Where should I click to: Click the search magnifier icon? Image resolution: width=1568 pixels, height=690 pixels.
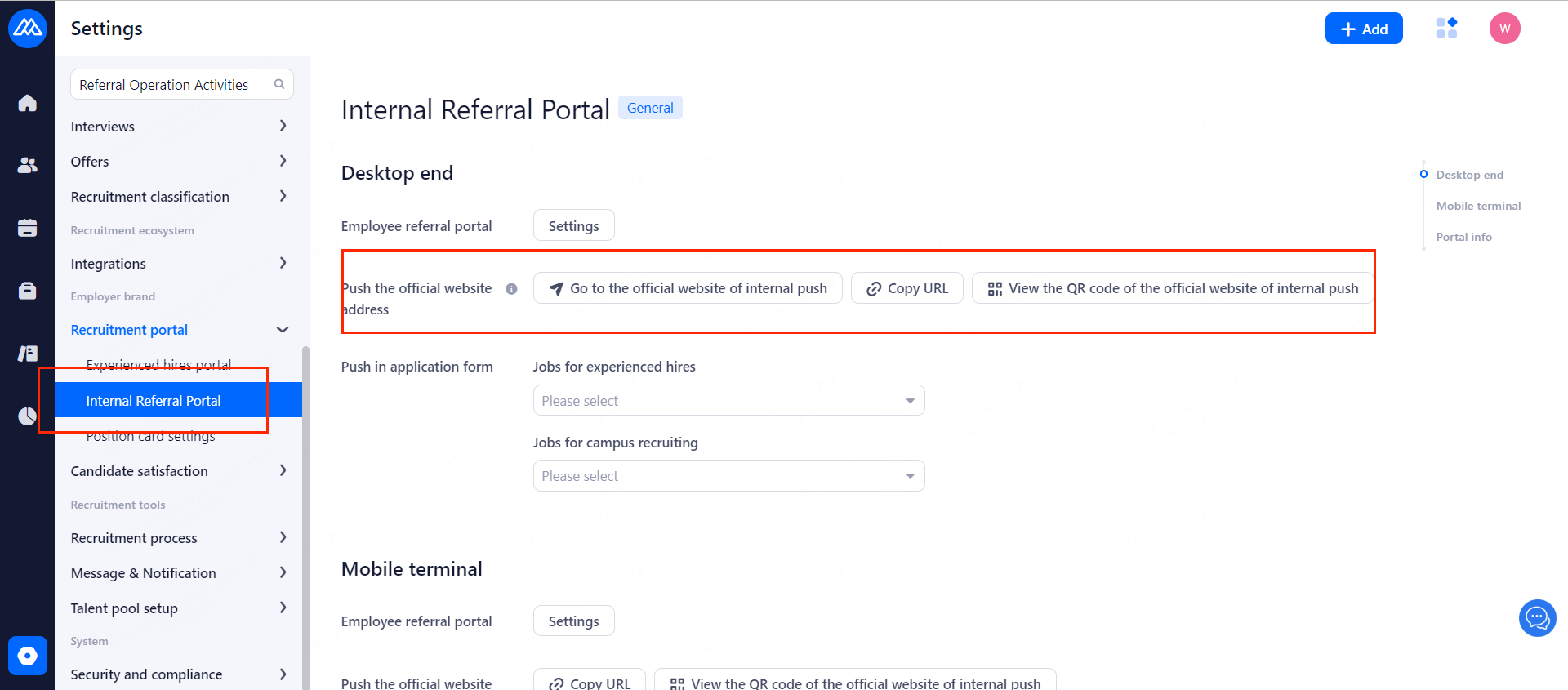click(279, 84)
